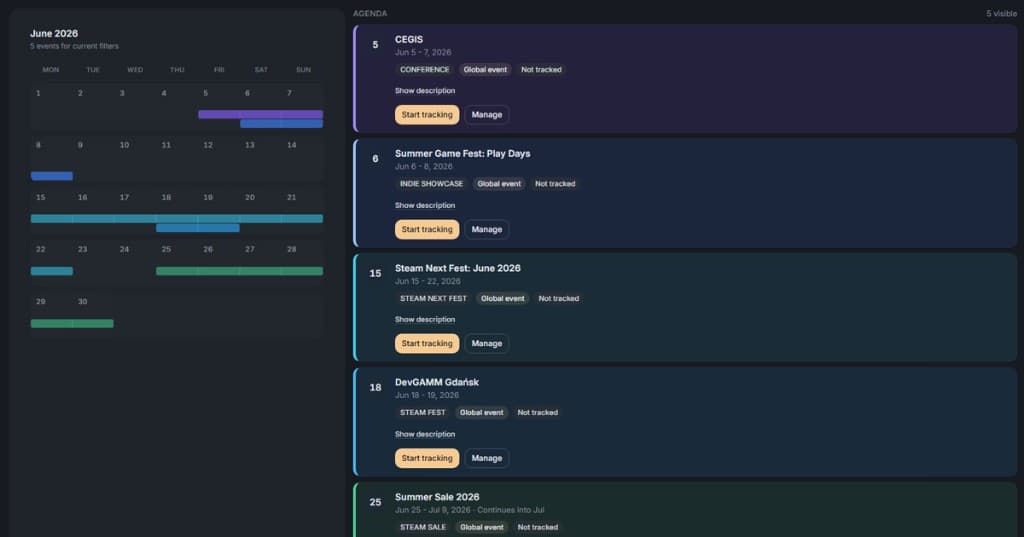The height and width of the screenshot is (537, 1024).
Task: Click Not tracked status on Steam Next Fest
Action: pos(558,298)
